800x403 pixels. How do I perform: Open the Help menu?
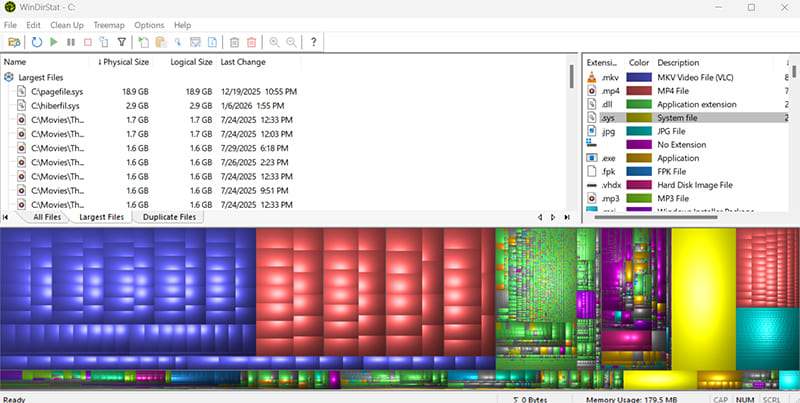click(182, 25)
